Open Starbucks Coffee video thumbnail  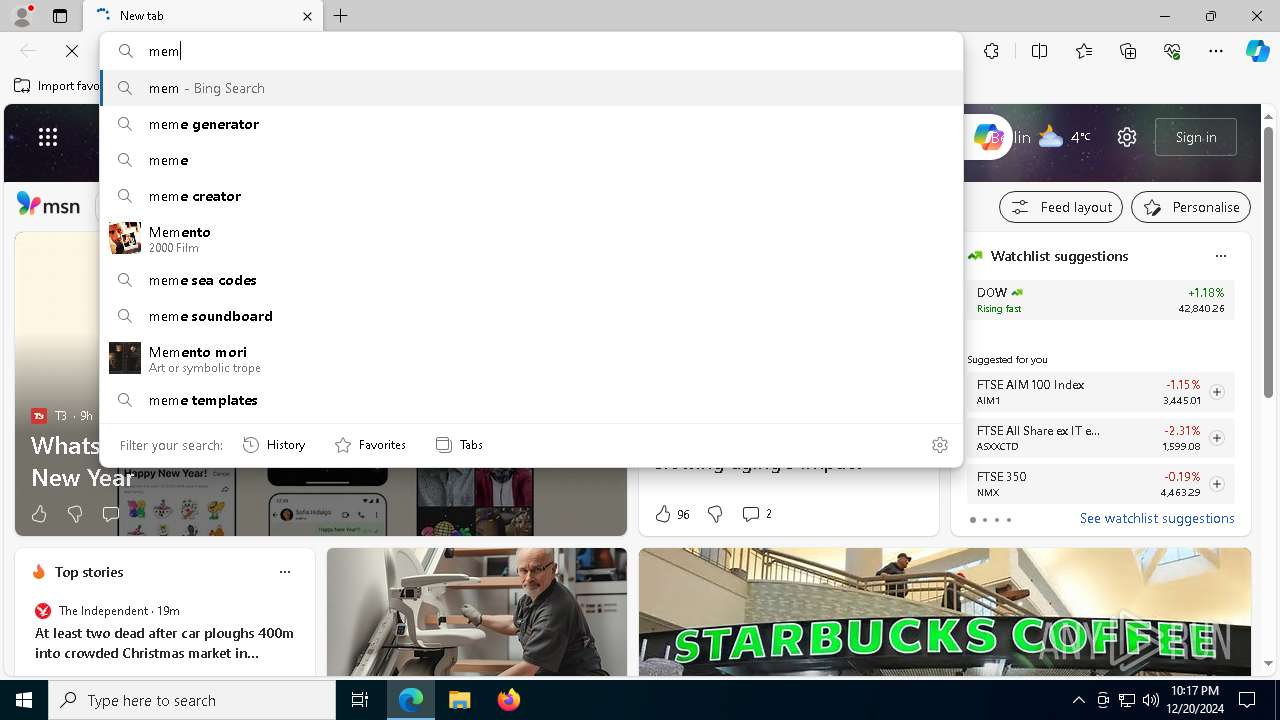click(945, 612)
